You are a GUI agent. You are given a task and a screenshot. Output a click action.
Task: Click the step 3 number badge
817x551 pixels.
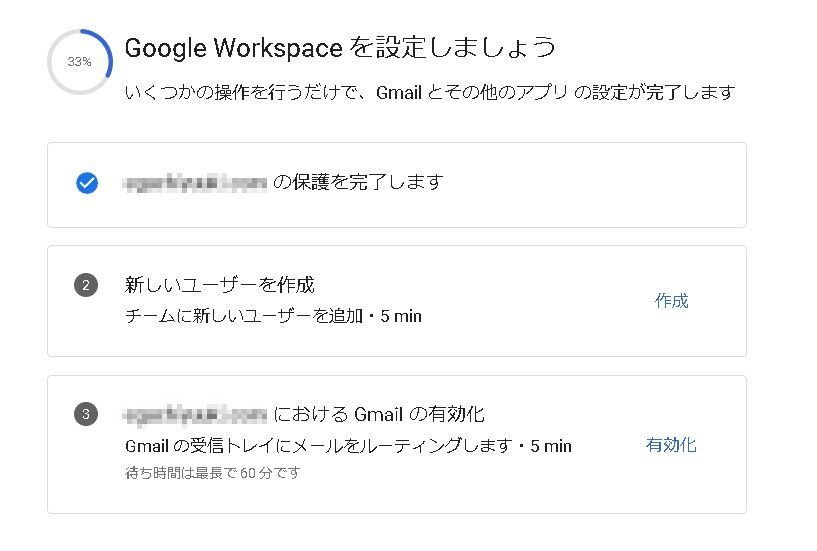coord(86,414)
